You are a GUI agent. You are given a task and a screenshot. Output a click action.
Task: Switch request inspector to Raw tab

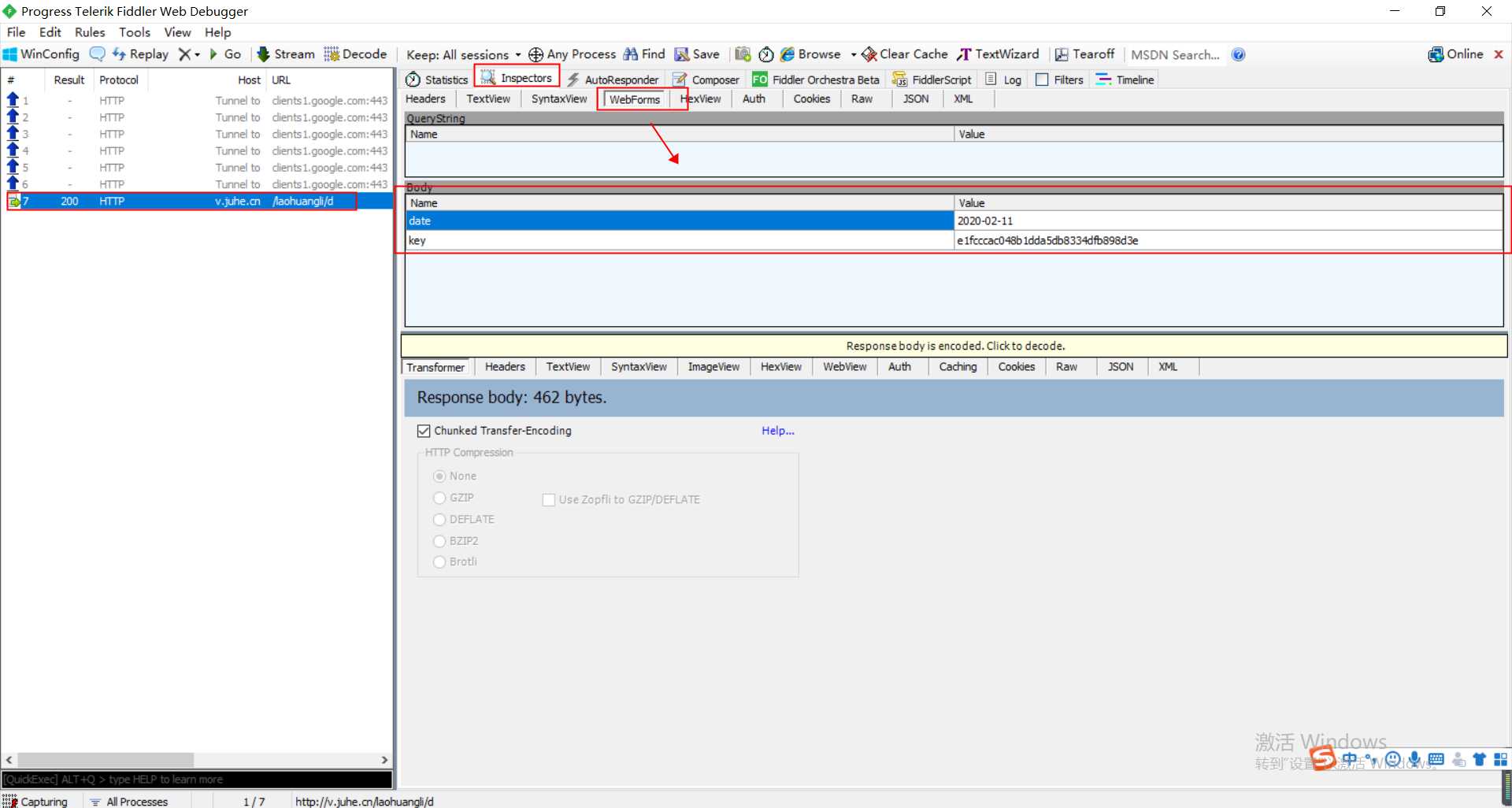pyautogui.click(x=862, y=99)
